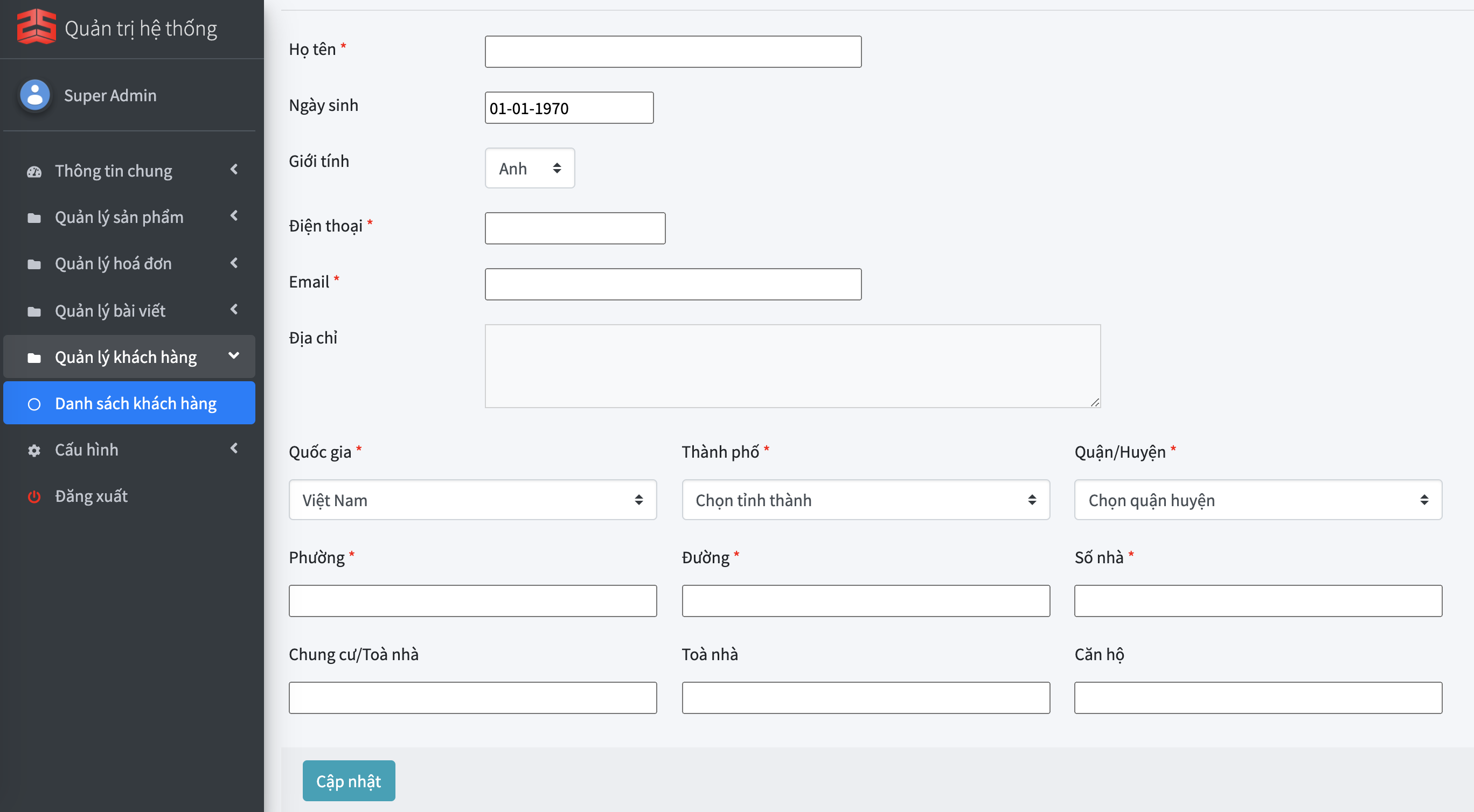The height and width of the screenshot is (812, 1474).
Task: Click folder icon beside Quản lý sản phẩm
Action: point(34,218)
